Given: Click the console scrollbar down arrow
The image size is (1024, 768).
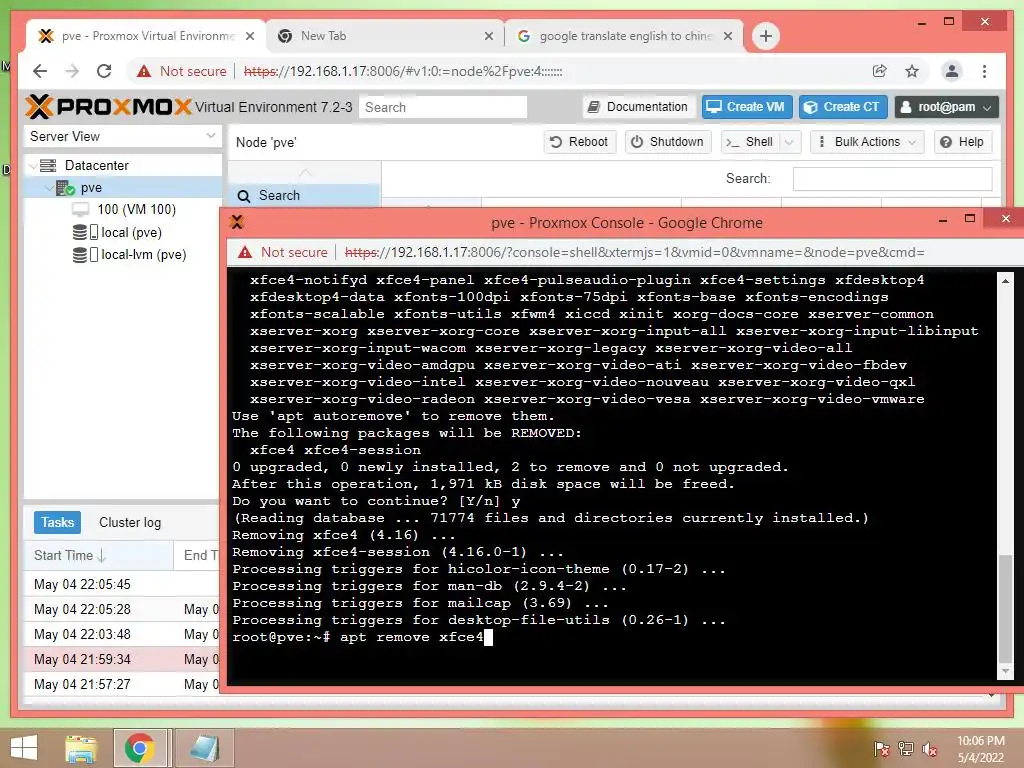Looking at the screenshot, I should coord(1005,671).
